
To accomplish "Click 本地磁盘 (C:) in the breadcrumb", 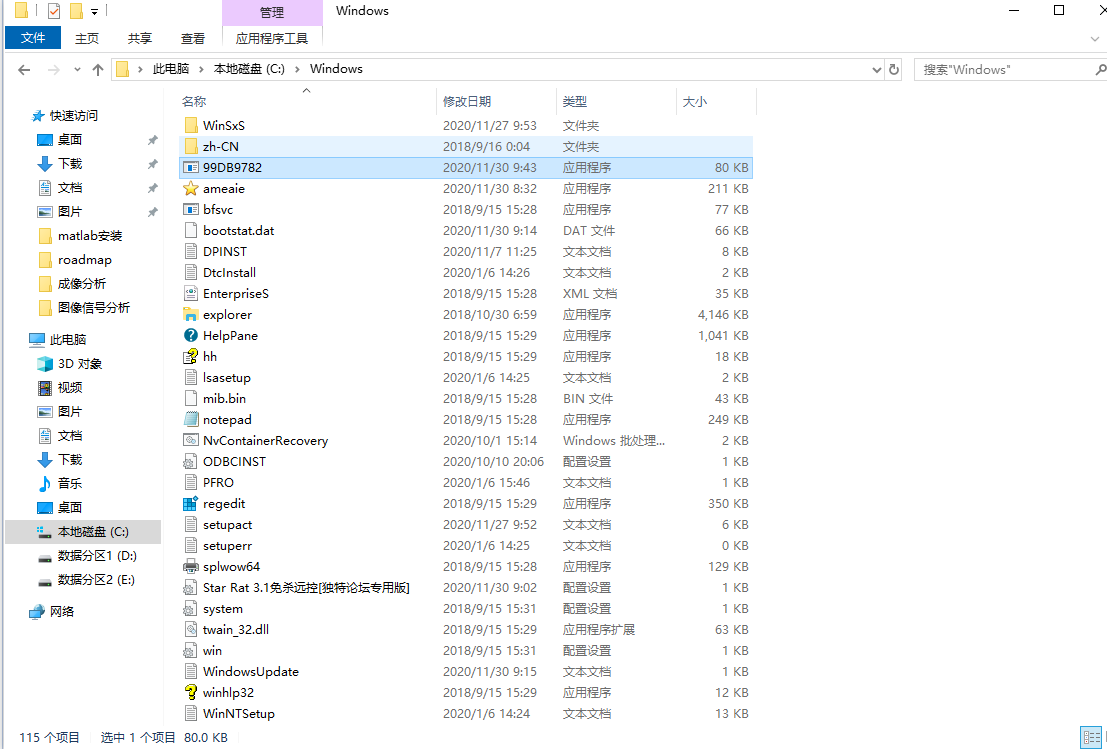I will point(249,68).
